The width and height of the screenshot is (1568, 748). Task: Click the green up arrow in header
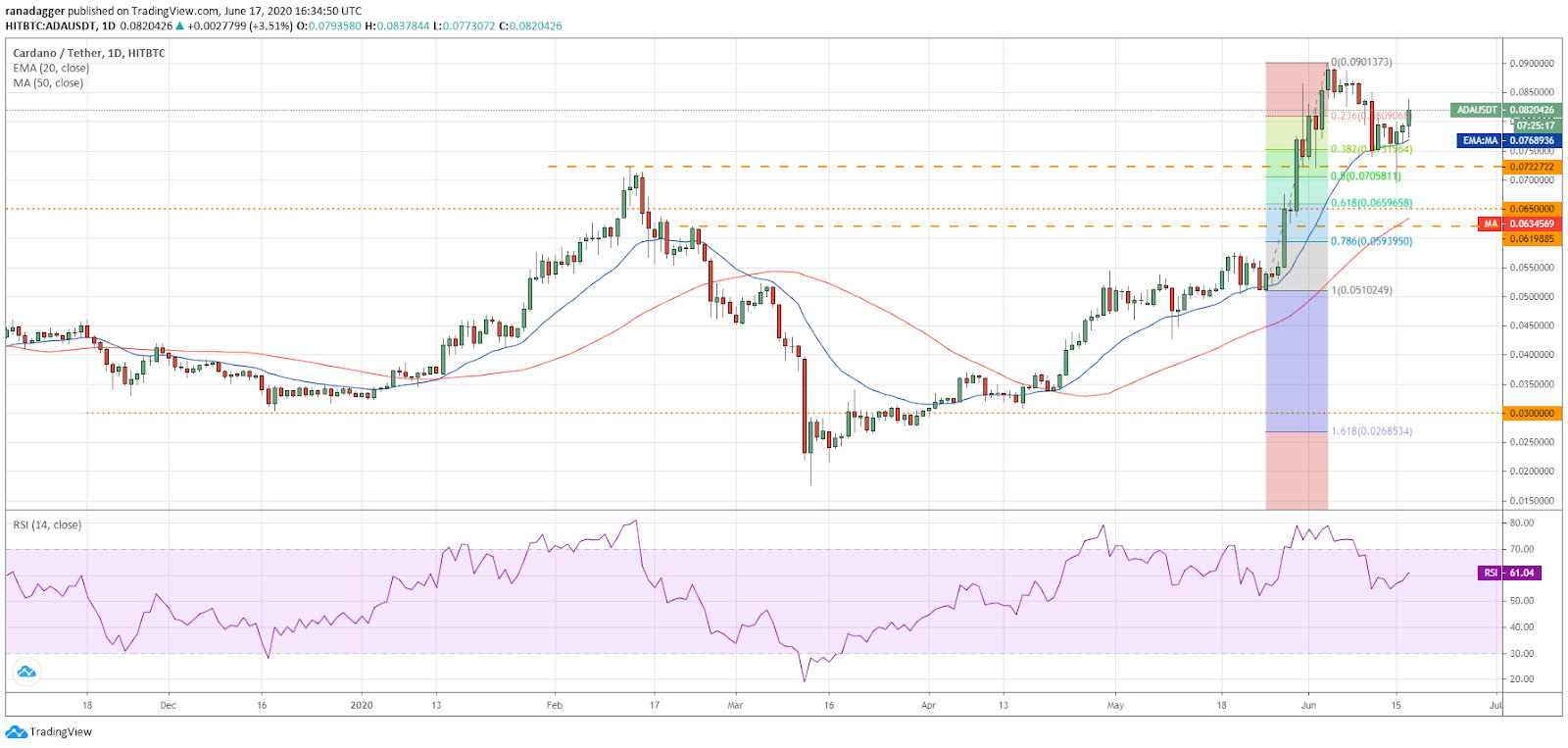click(x=179, y=25)
